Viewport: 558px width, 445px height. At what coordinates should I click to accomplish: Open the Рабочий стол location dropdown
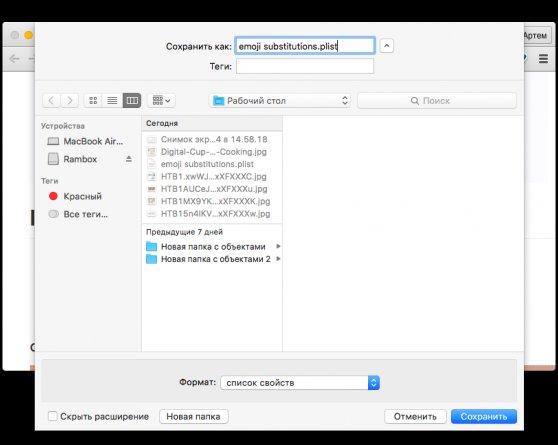click(x=280, y=101)
